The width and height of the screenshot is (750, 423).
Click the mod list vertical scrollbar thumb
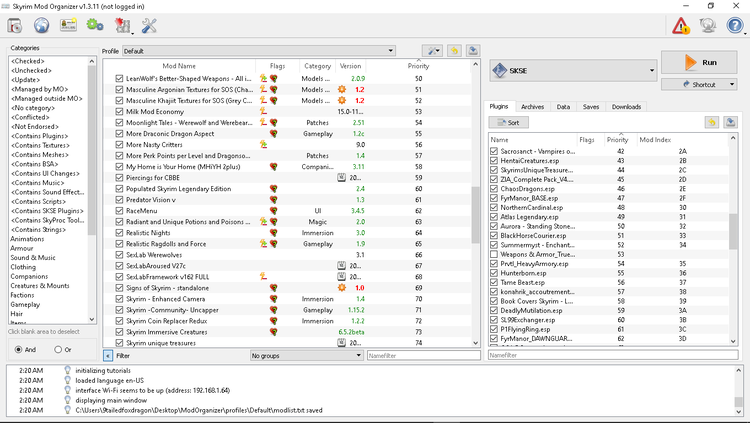[475, 215]
